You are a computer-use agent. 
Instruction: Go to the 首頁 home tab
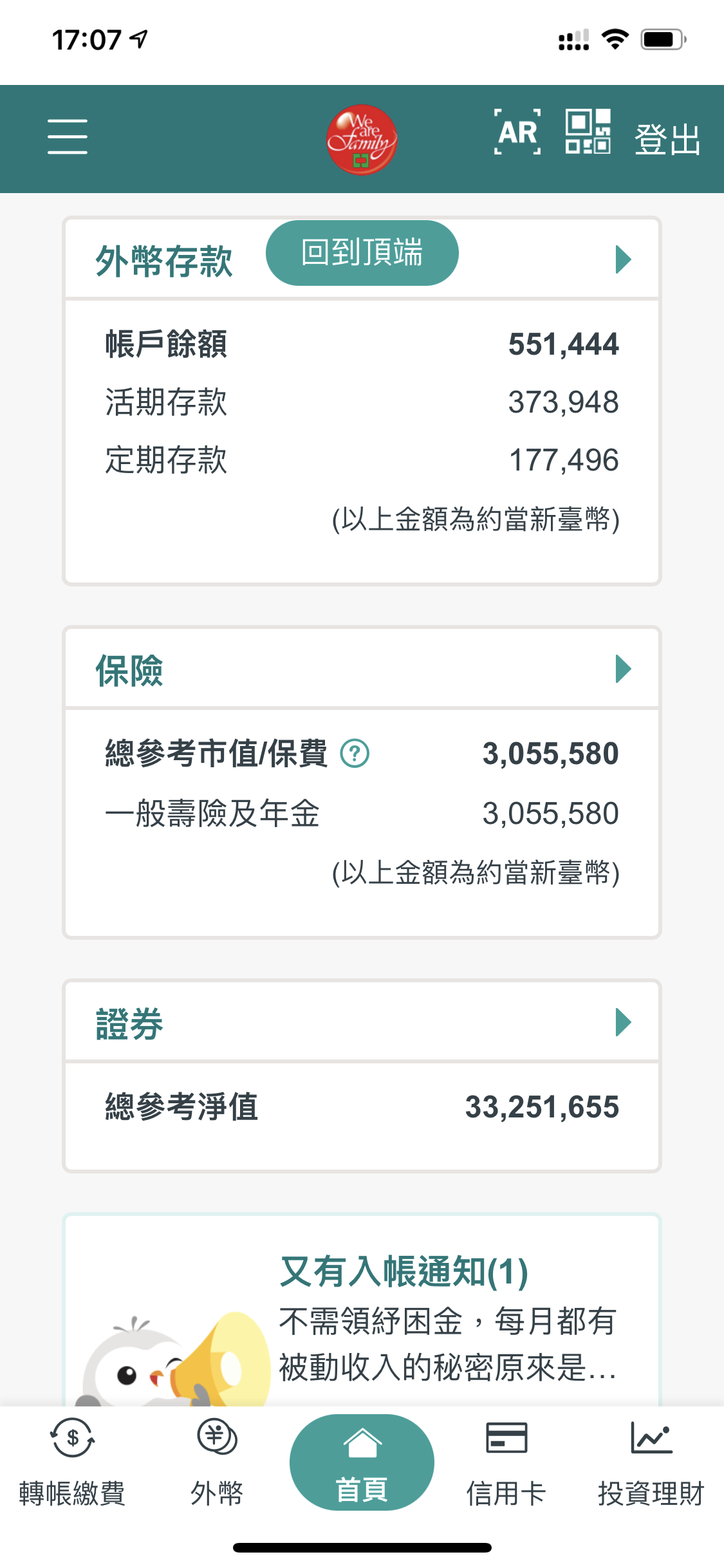tap(362, 1462)
